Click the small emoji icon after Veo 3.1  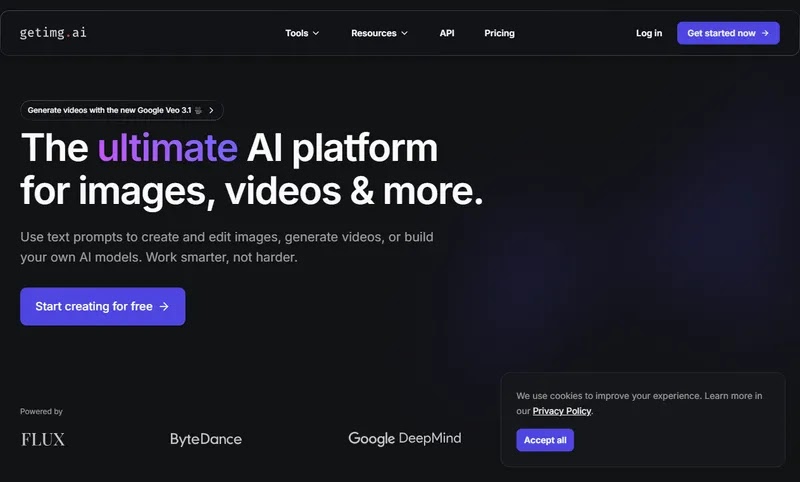point(198,110)
